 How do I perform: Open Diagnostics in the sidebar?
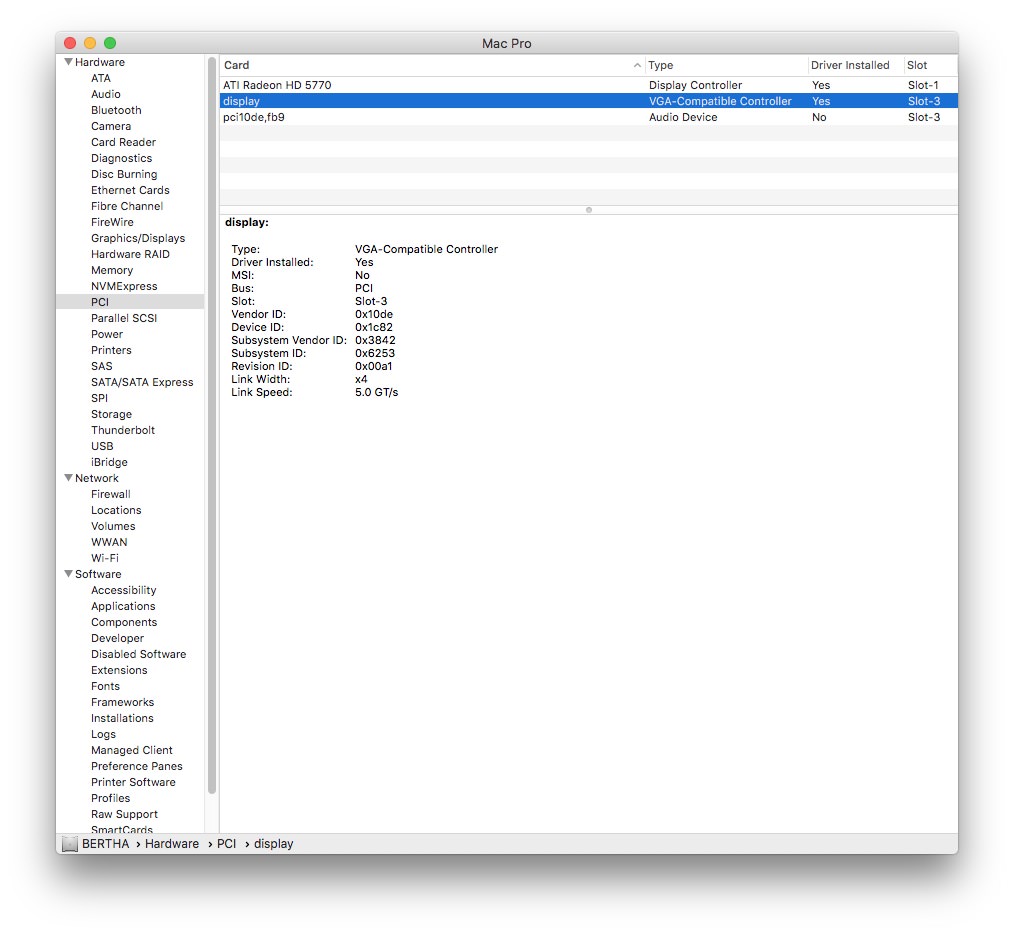pyautogui.click(x=121, y=158)
